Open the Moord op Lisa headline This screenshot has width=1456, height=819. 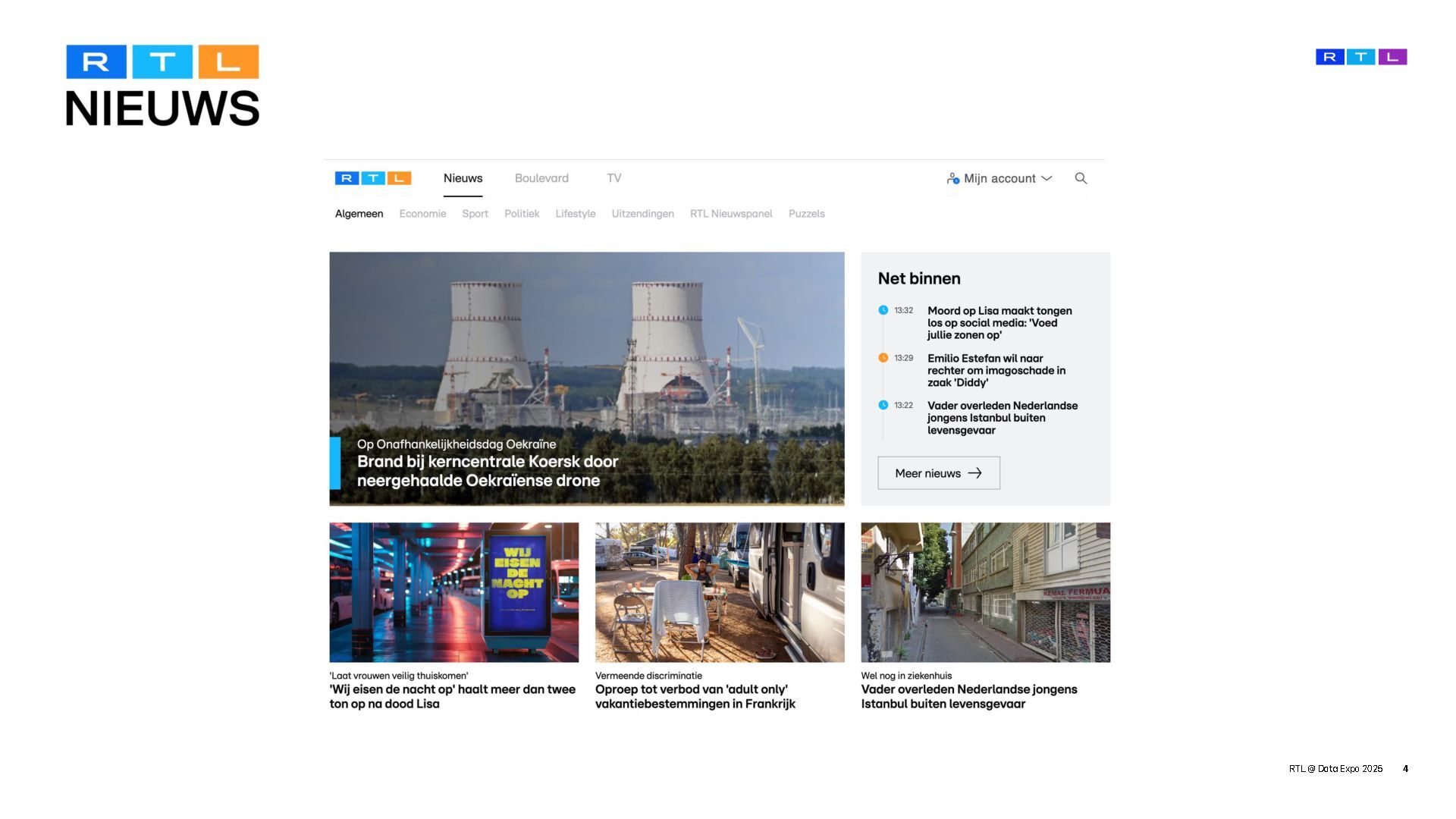point(999,322)
